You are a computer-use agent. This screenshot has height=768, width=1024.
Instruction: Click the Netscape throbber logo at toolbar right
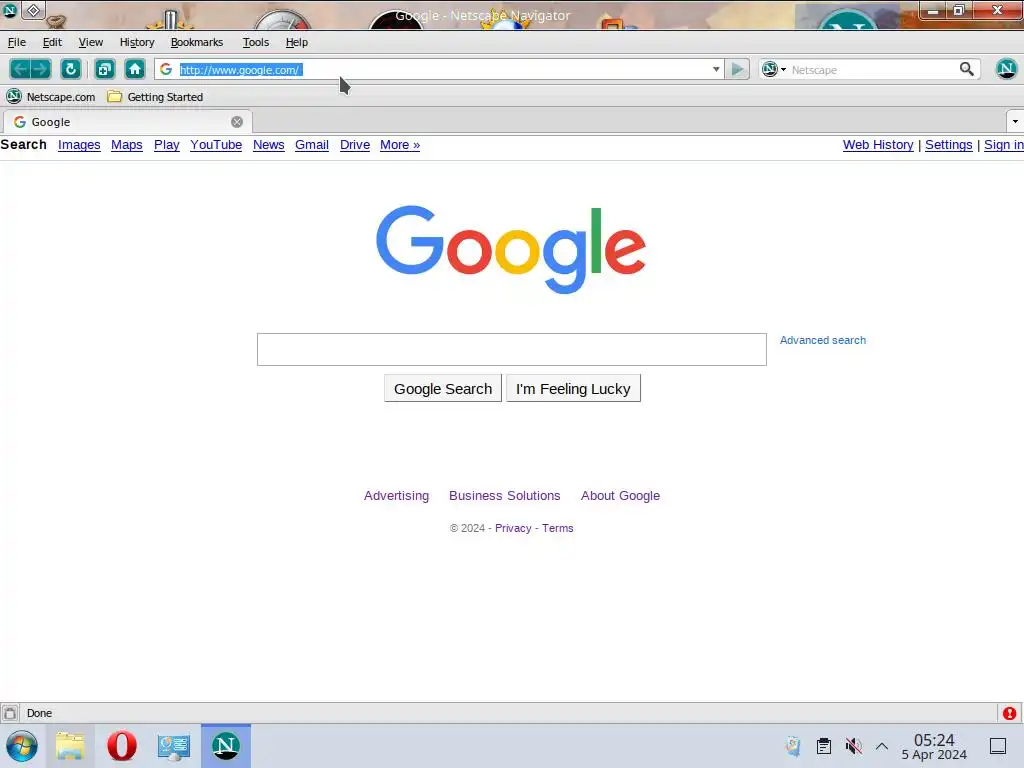(1006, 69)
